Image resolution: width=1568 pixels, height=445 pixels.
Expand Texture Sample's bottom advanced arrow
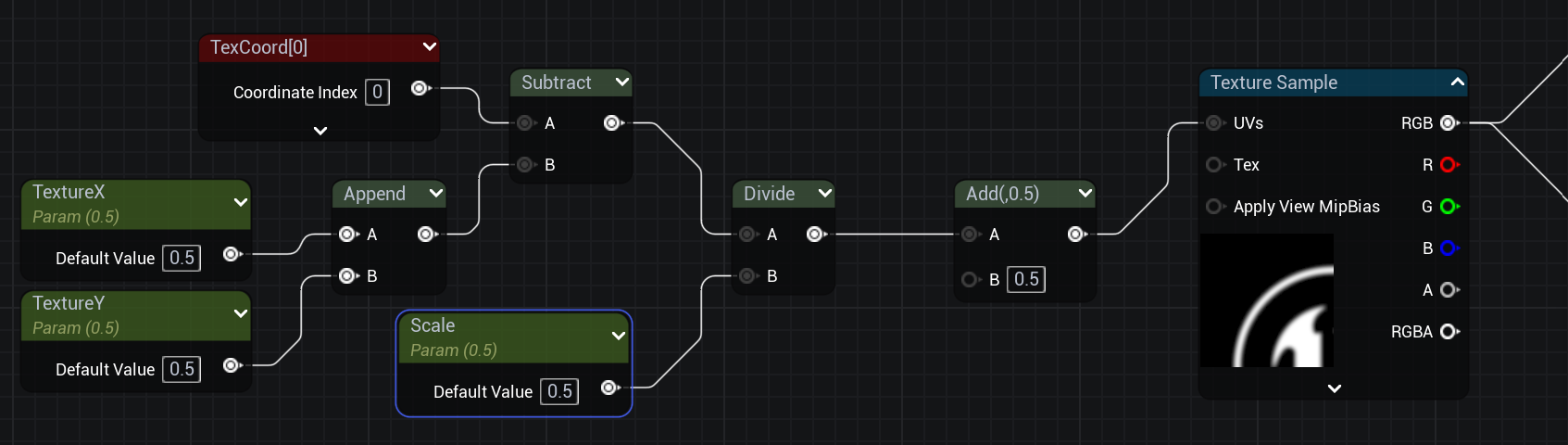coord(1335,388)
